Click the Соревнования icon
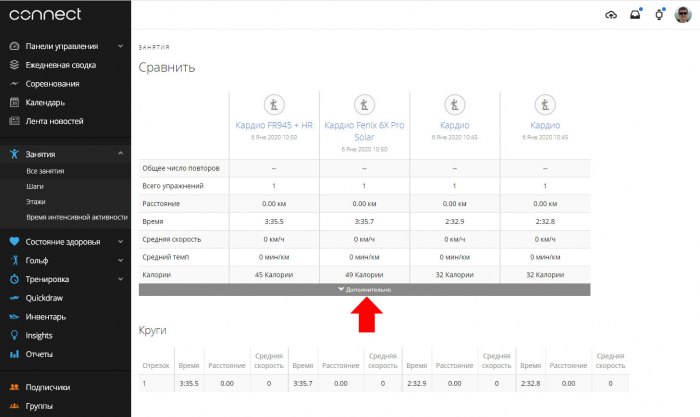 click(14, 83)
